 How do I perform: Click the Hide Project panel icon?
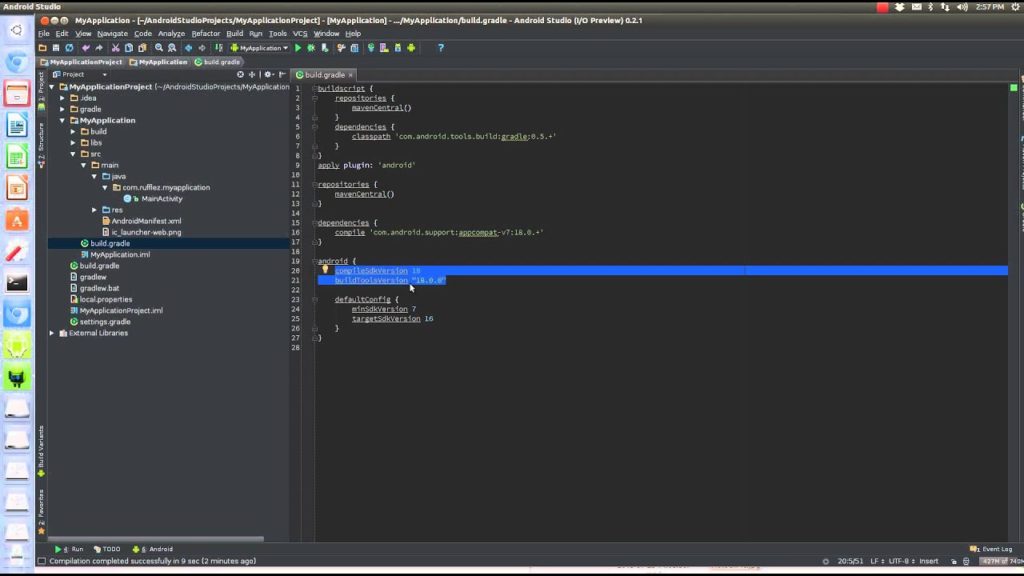click(x=282, y=74)
